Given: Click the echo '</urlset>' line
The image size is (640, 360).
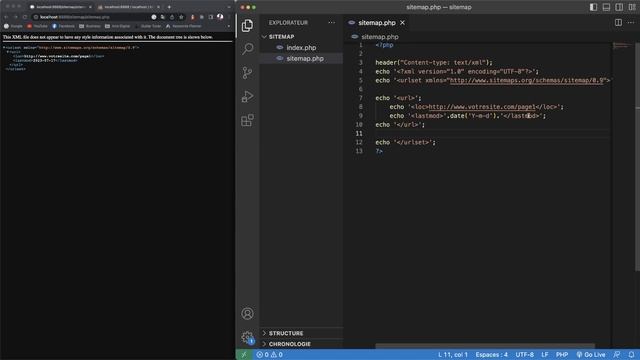Looking at the screenshot, I should [405, 142].
